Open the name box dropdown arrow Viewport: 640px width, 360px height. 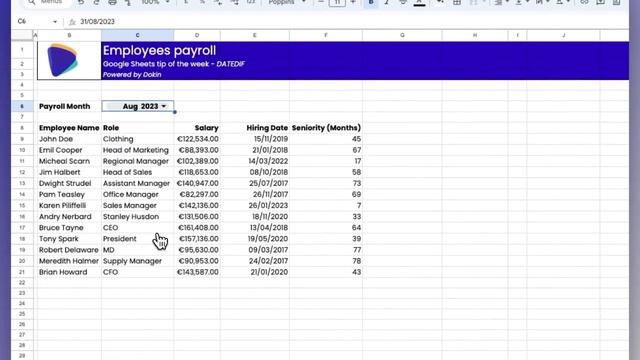[55, 22]
